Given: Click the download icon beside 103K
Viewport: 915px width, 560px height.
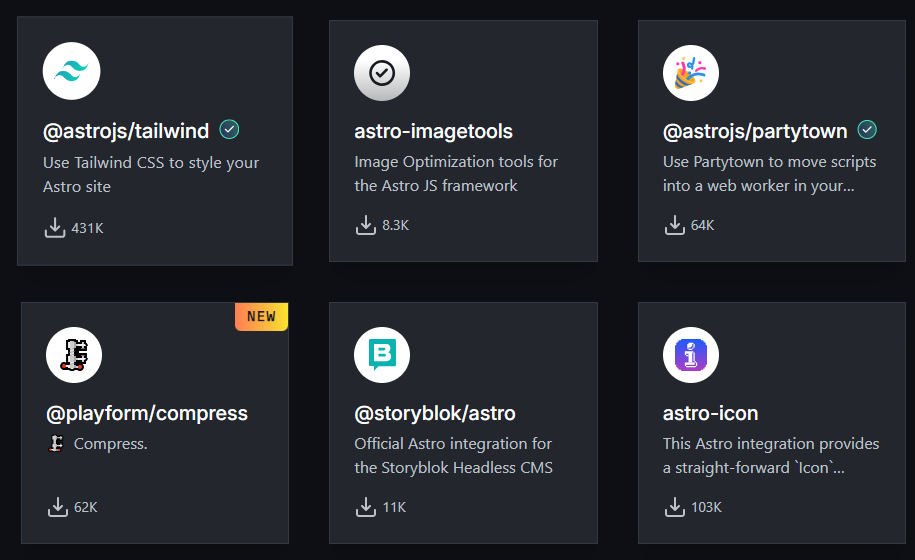Looking at the screenshot, I should click(x=675, y=507).
